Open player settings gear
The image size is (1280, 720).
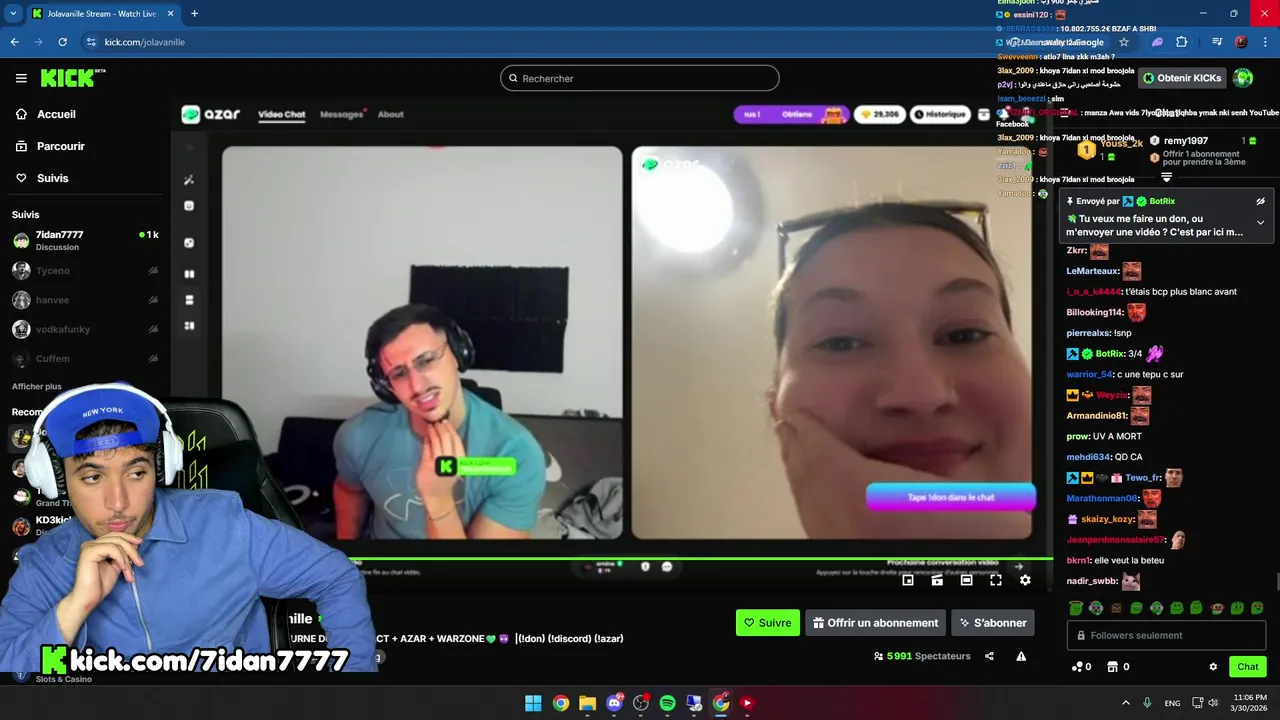pos(1025,580)
